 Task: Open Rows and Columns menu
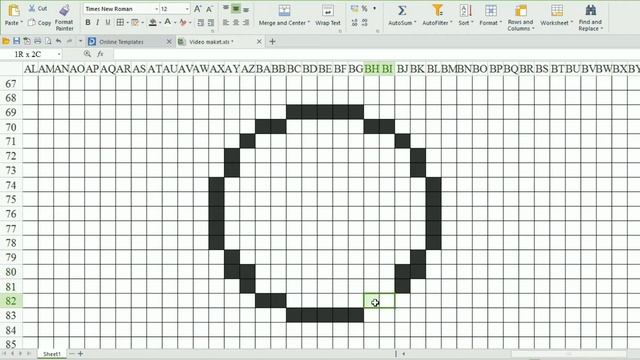pyautogui.click(x=521, y=18)
